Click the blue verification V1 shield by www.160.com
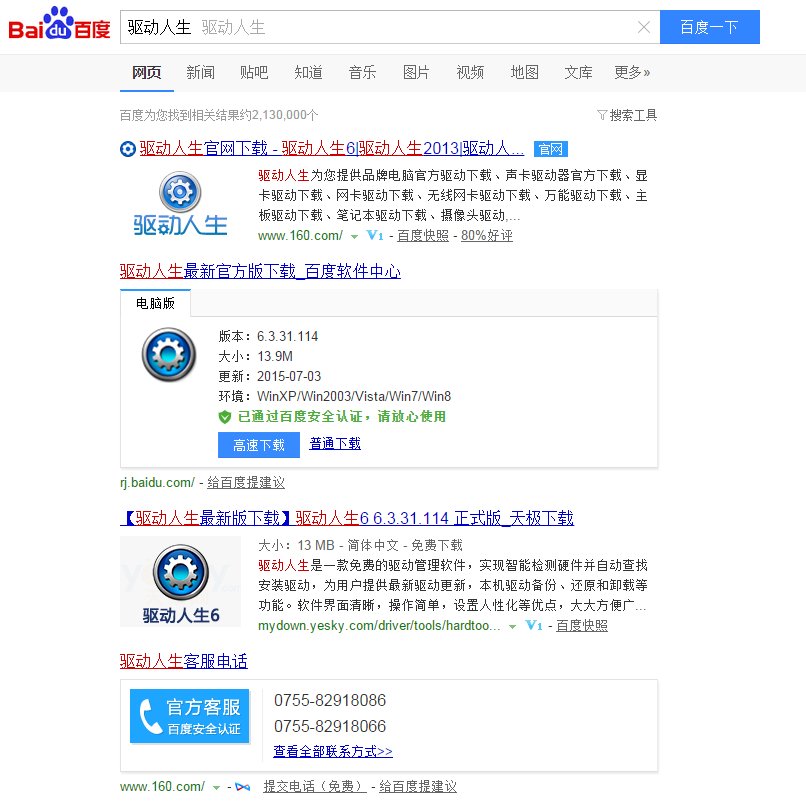 (x=378, y=237)
